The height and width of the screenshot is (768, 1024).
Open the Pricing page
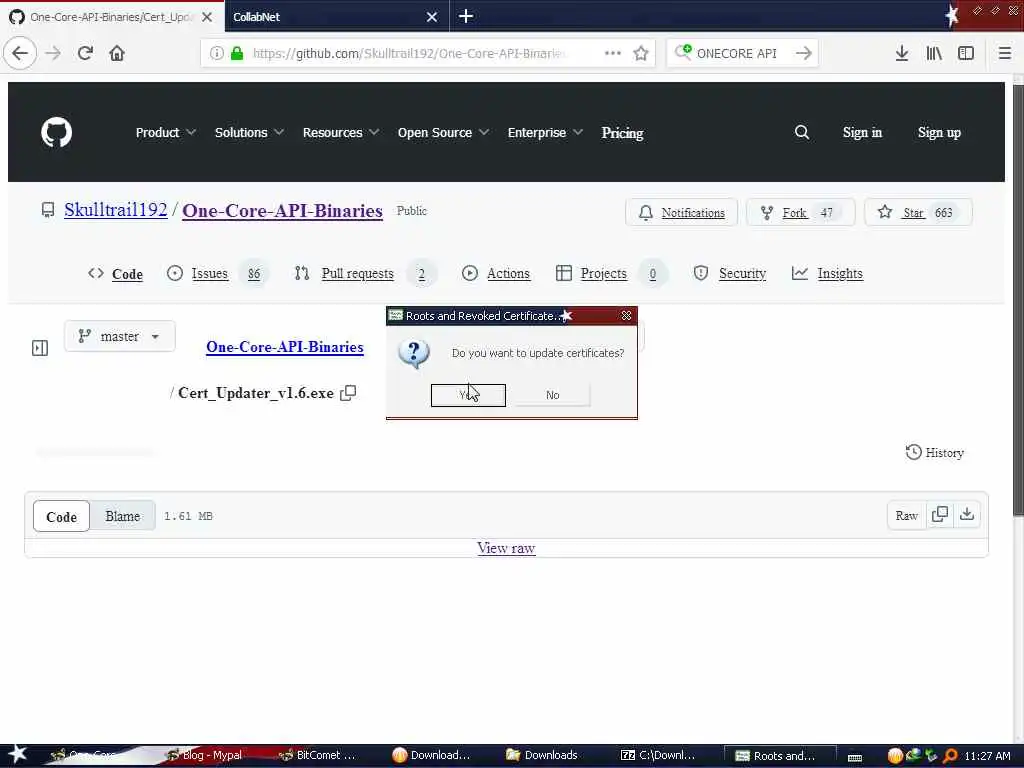tap(622, 133)
